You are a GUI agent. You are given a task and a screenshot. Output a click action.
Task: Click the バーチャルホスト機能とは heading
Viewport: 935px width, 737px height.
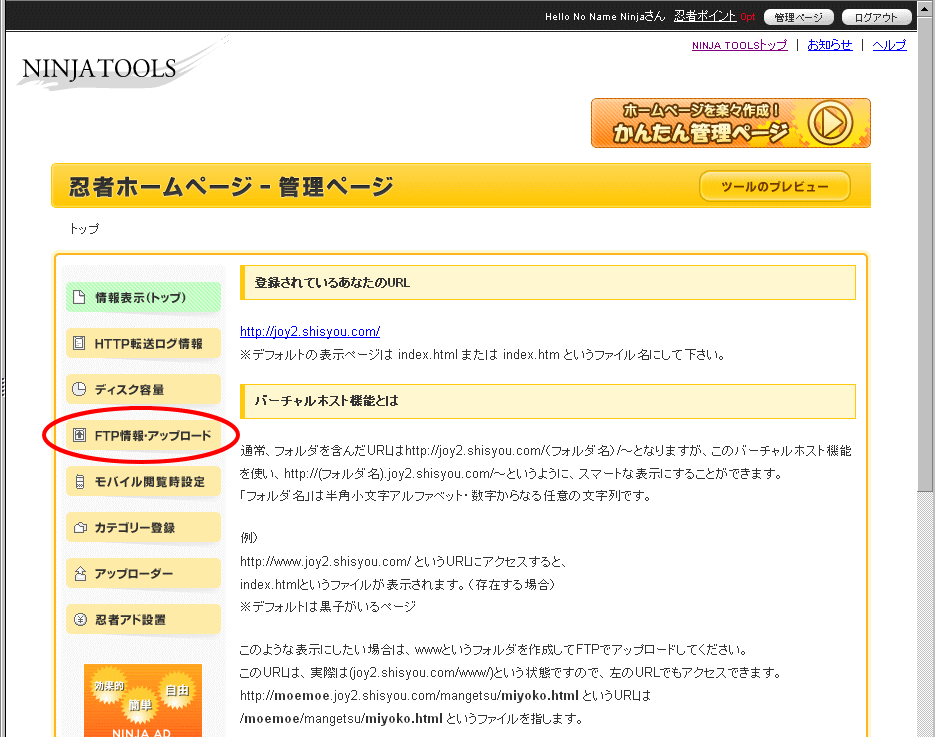(326, 401)
